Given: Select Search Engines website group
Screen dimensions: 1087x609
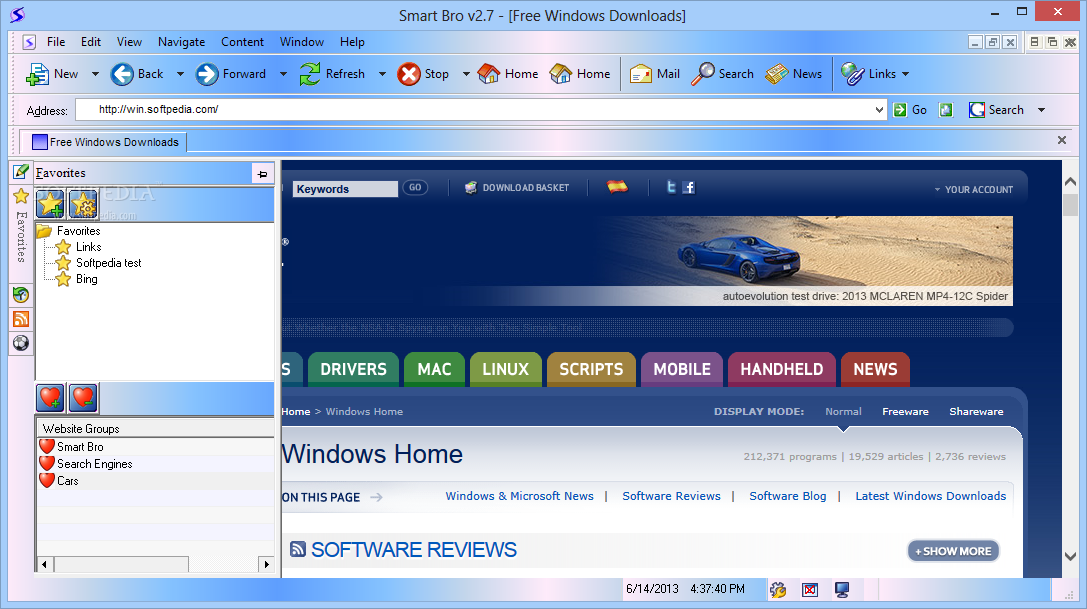Looking at the screenshot, I should tap(94, 464).
